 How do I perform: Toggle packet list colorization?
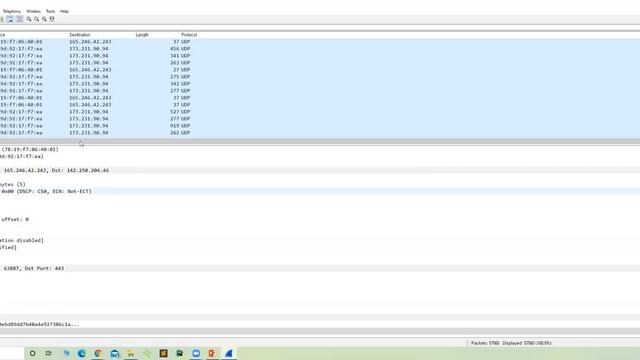point(19,19)
